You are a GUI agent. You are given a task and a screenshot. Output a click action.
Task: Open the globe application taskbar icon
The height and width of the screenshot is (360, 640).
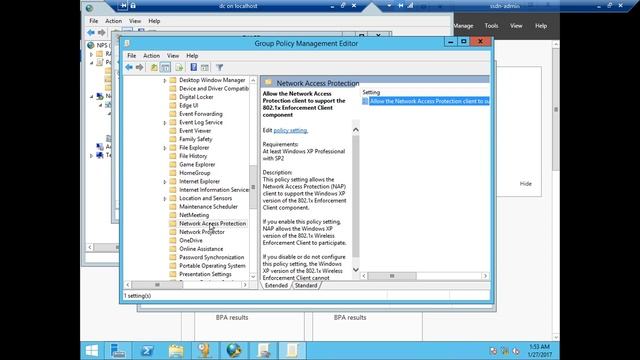point(234,351)
